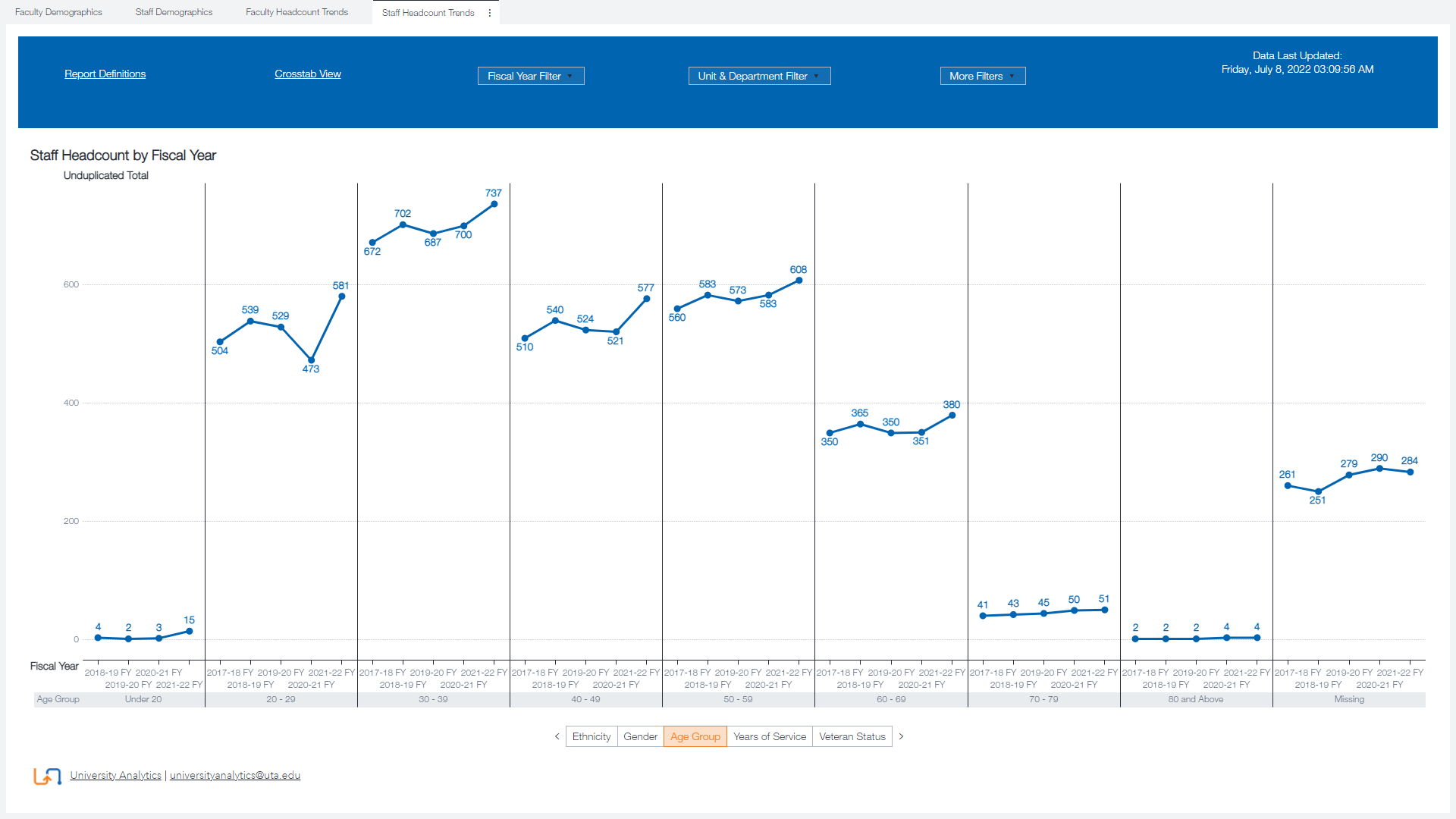
Task: Click the UTA analytics logo icon
Action: pos(47,776)
